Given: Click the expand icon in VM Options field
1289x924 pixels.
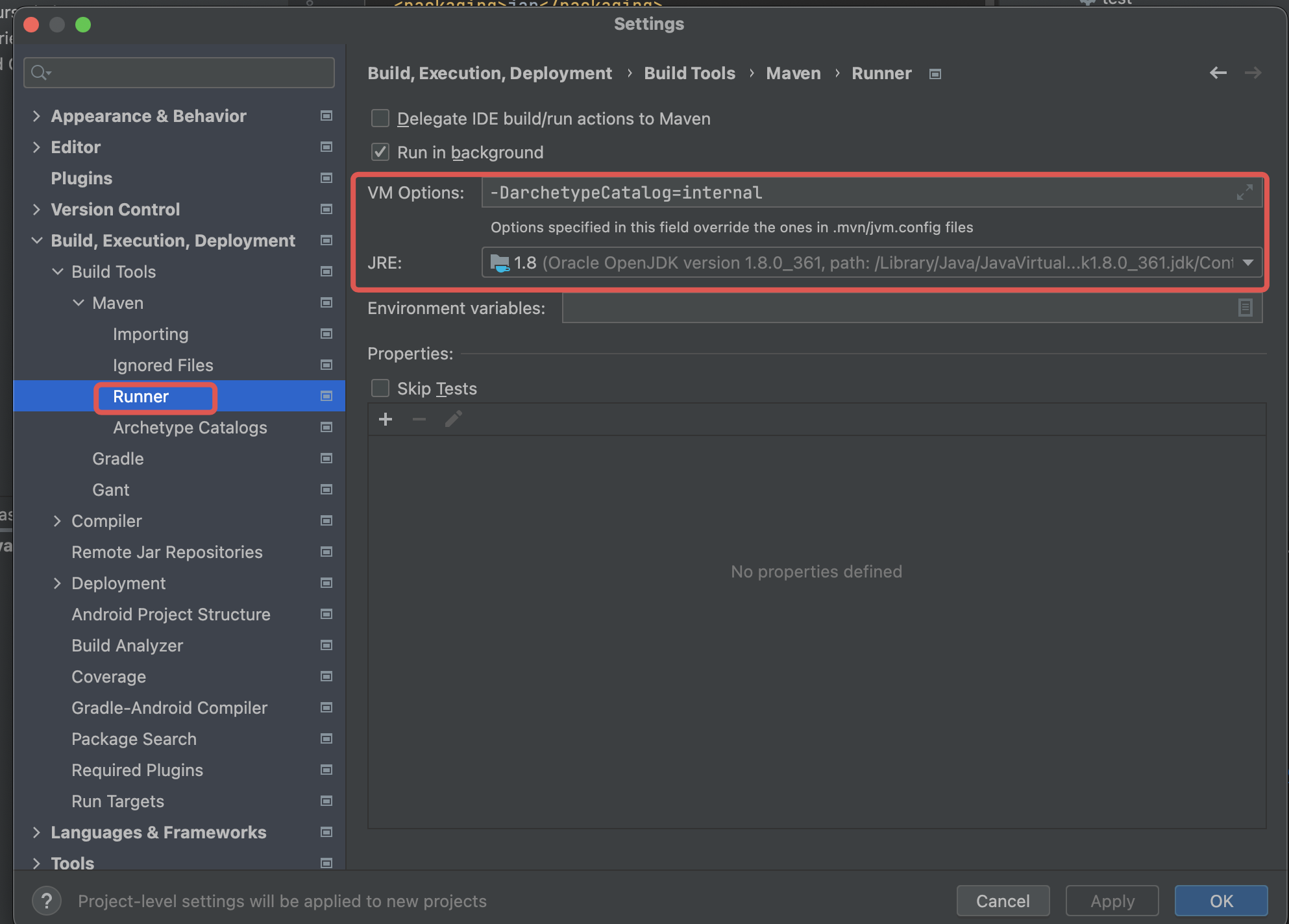Looking at the screenshot, I should point(1244,193).
